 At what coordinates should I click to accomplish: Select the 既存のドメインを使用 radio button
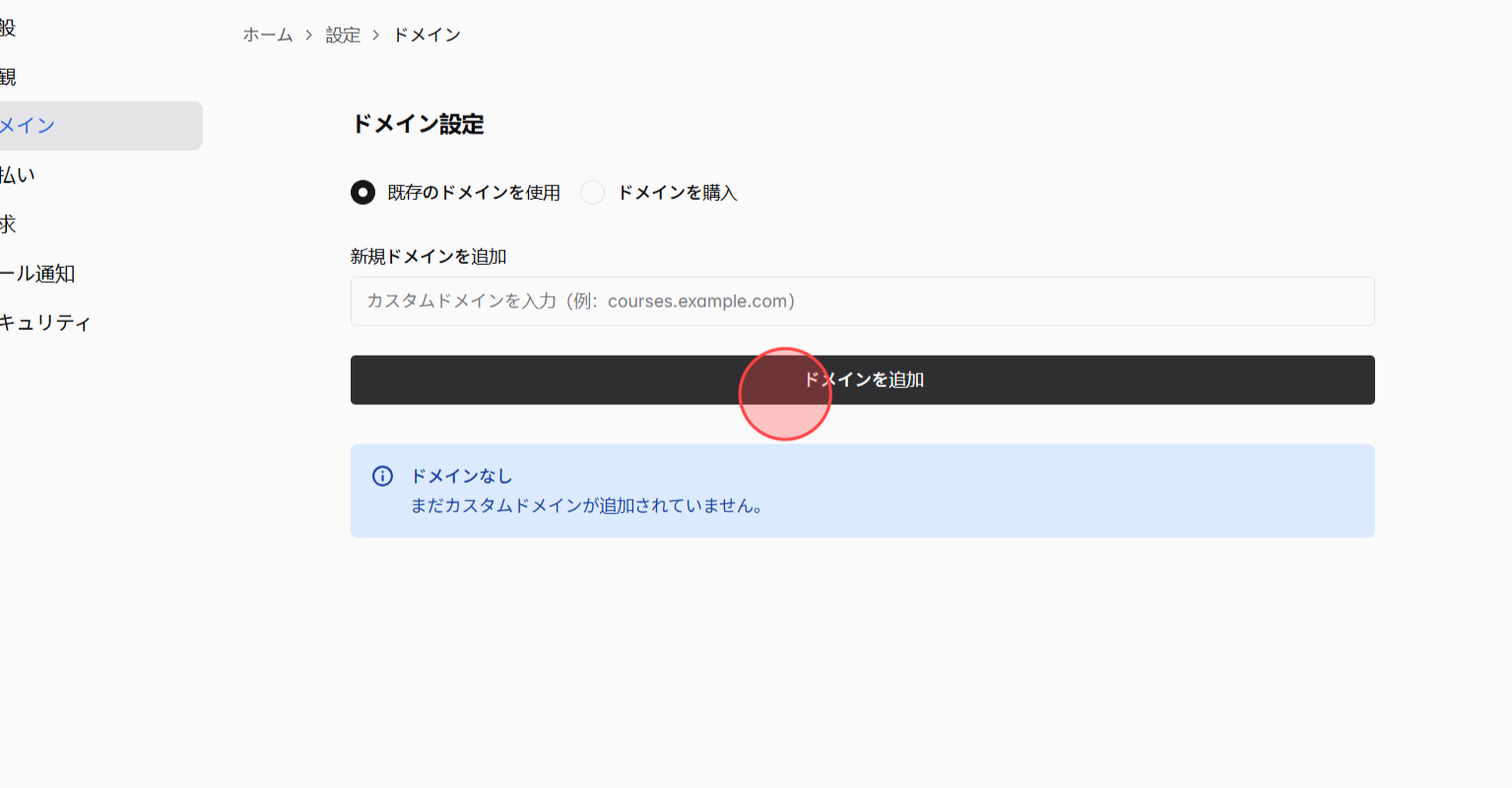(x=362, y=192)
